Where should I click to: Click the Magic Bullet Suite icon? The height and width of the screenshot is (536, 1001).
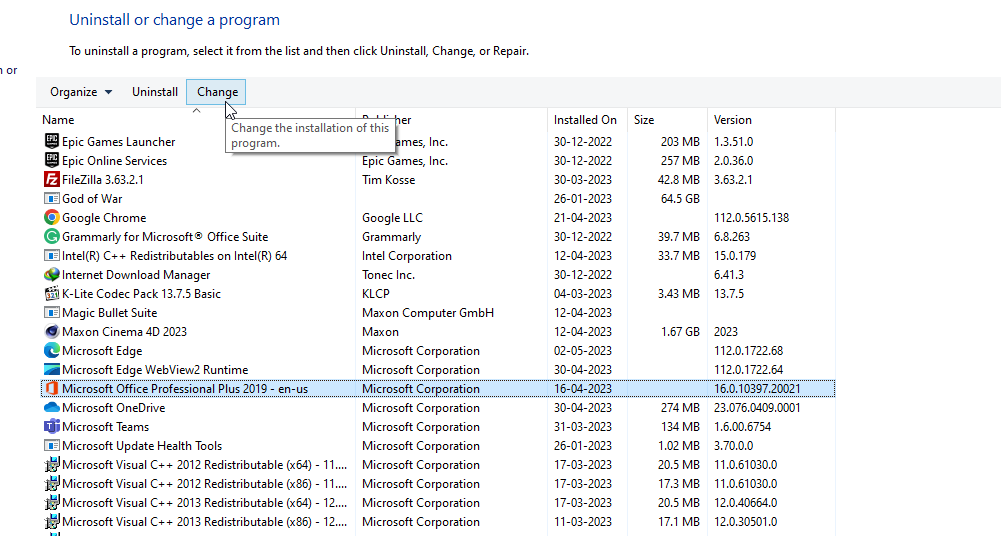[x=52, y=313]
